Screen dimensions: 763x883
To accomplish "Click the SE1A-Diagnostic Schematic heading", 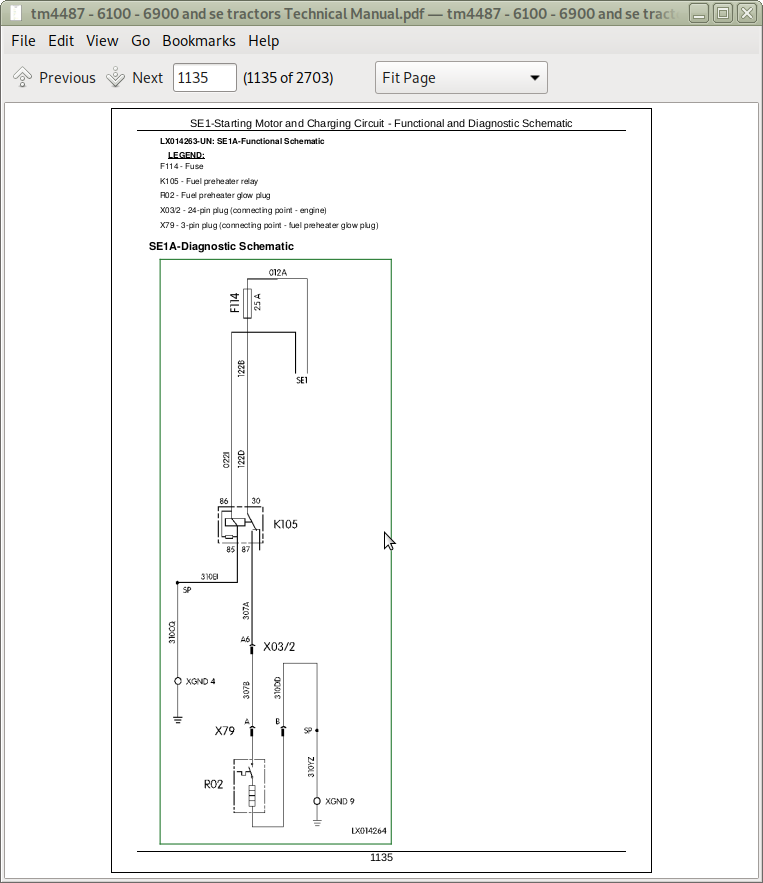I will click(221, 246).
